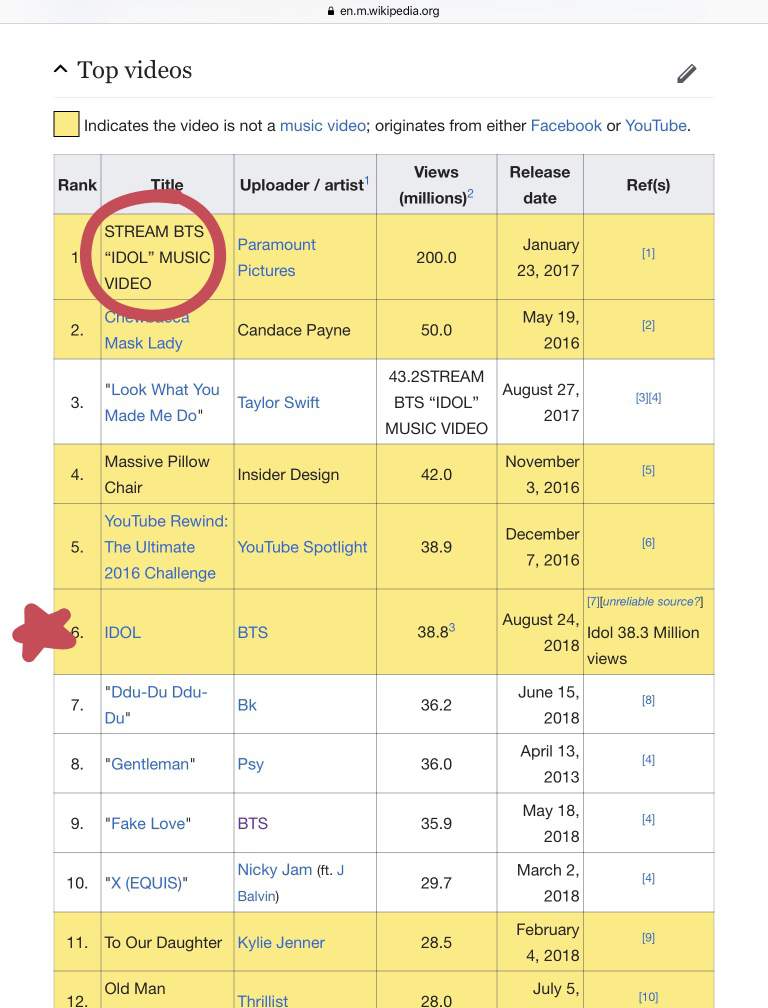The image size is (768, 1008).
Task: Collapse the Top videos section chevron
Action: pos(60,69)
